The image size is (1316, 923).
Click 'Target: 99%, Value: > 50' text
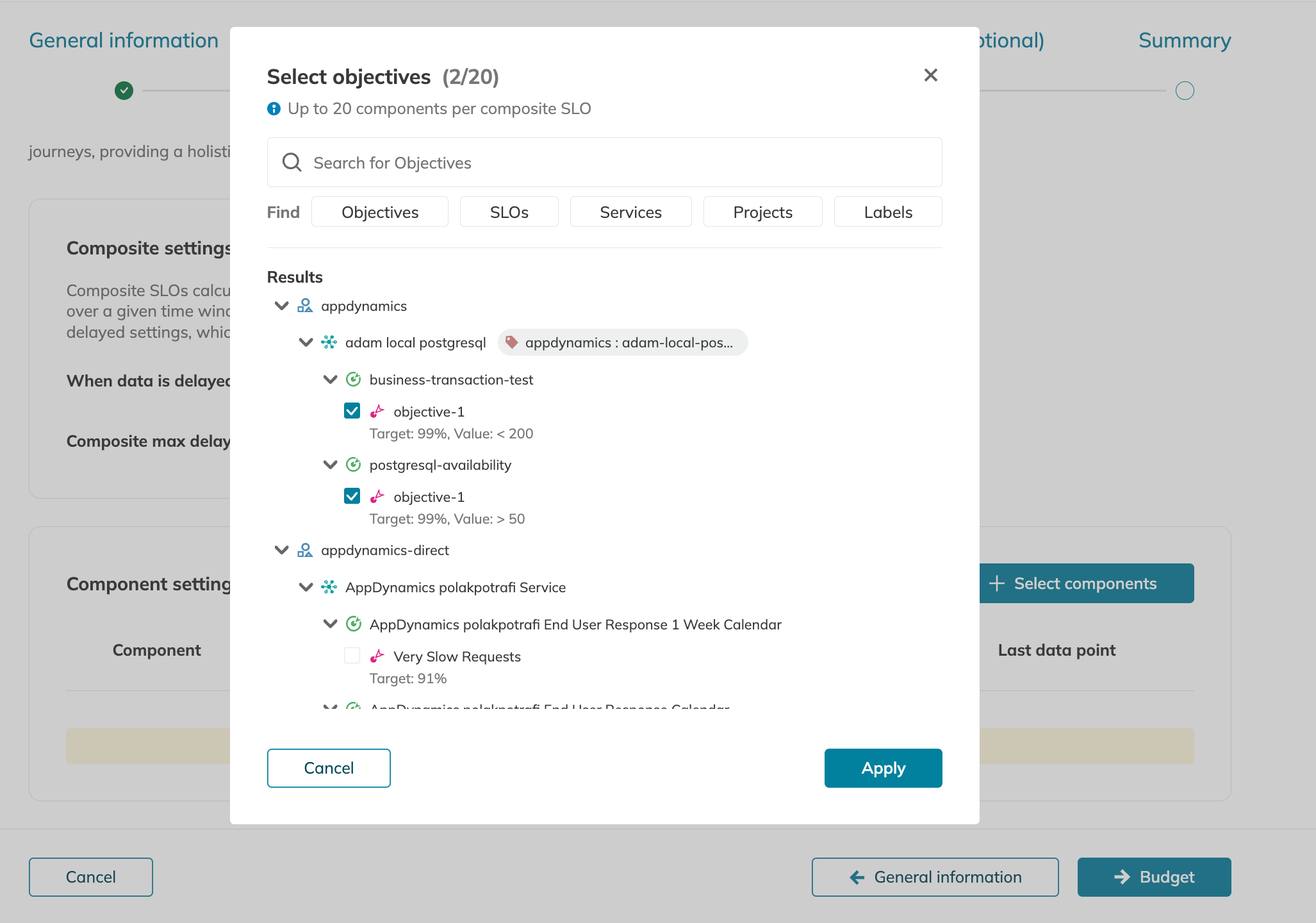447,519
